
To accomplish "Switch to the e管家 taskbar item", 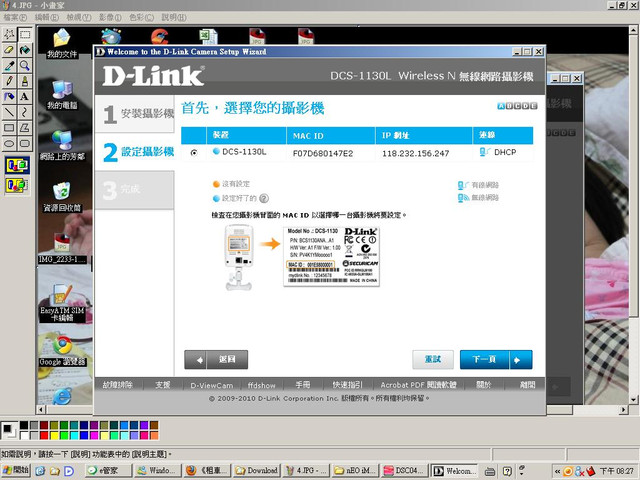I will (109, 471).
